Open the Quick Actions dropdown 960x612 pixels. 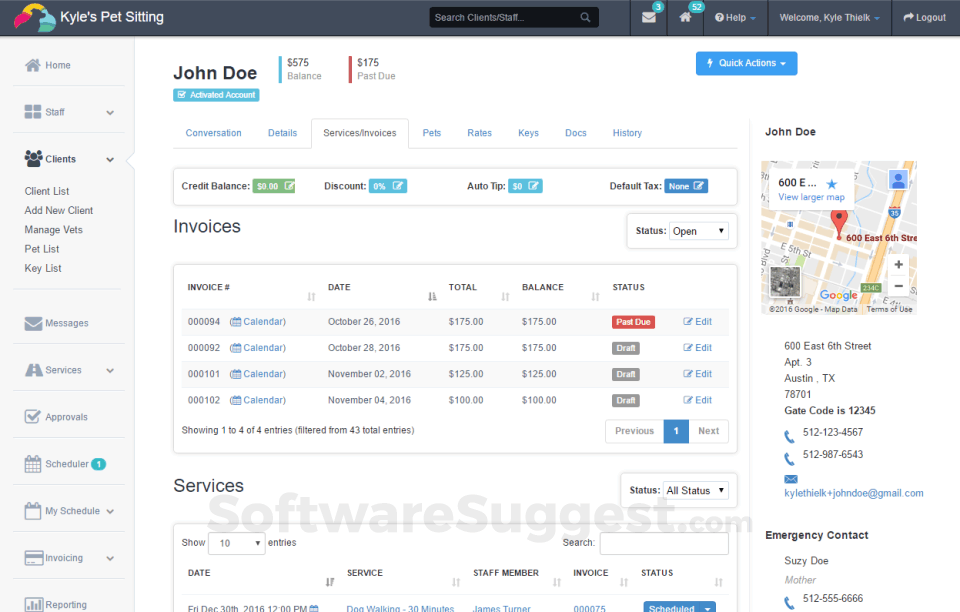click(x=746, y=63)
